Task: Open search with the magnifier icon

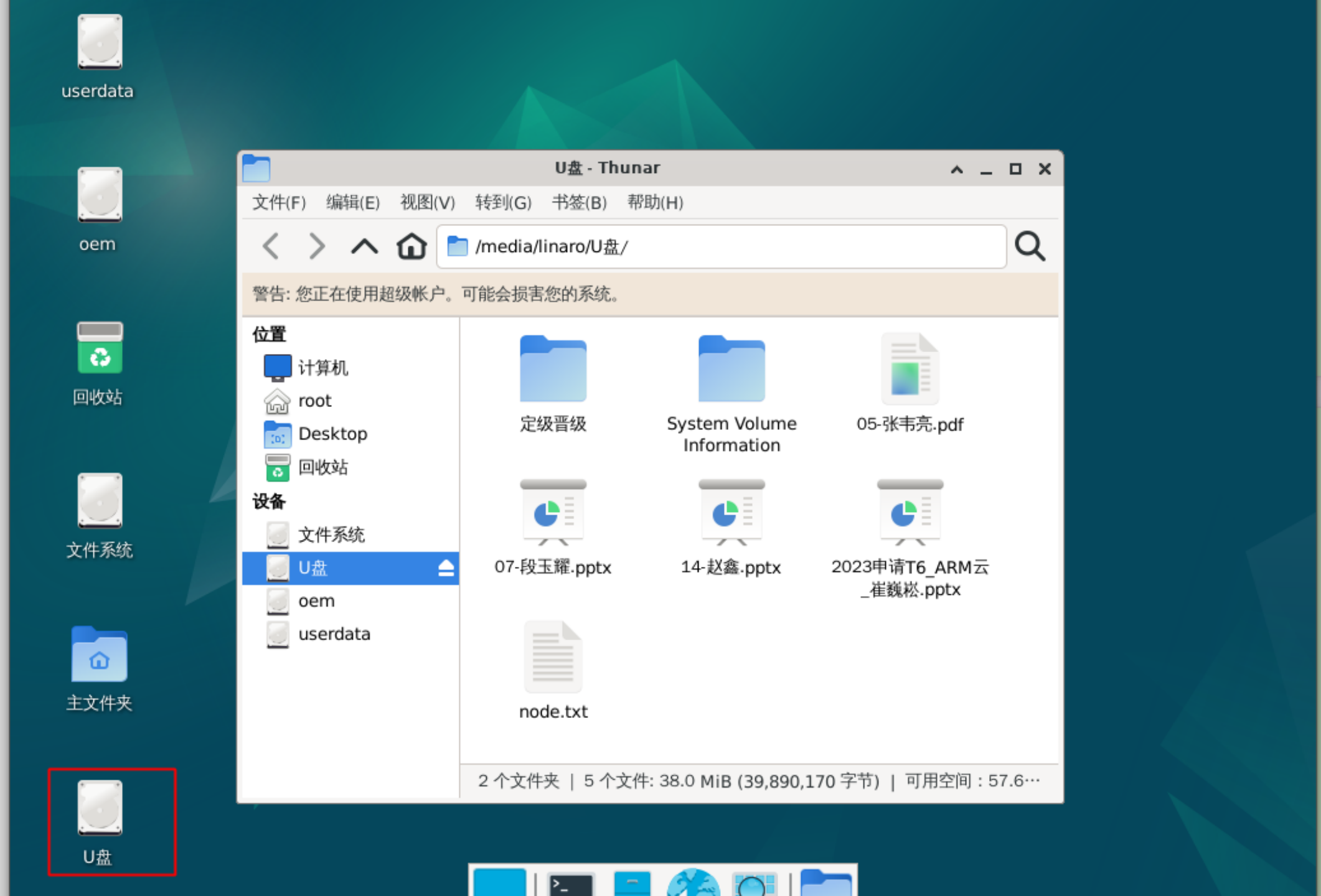Action: (x=1030, y=246)
